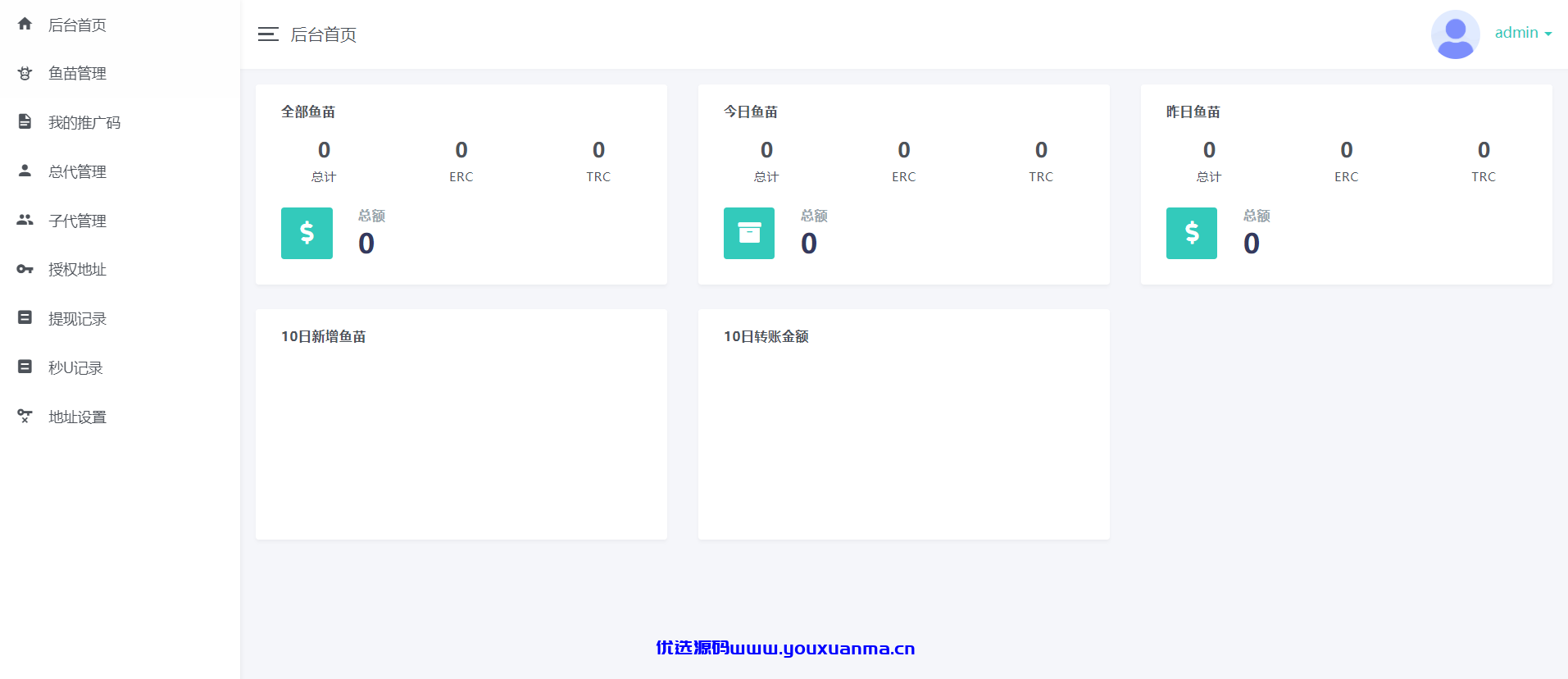The image size is (1568, 679).
Task: Click the dollar icon in 昨日鱼苗 card
Action: point(1192,233)
